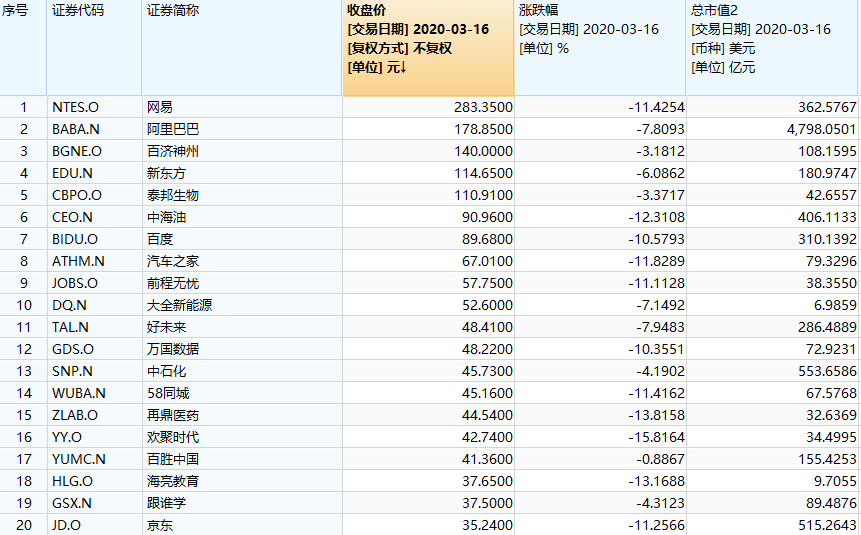Select closing price 90.9600
The image size is (861, 535).
[x=487, y=217]
